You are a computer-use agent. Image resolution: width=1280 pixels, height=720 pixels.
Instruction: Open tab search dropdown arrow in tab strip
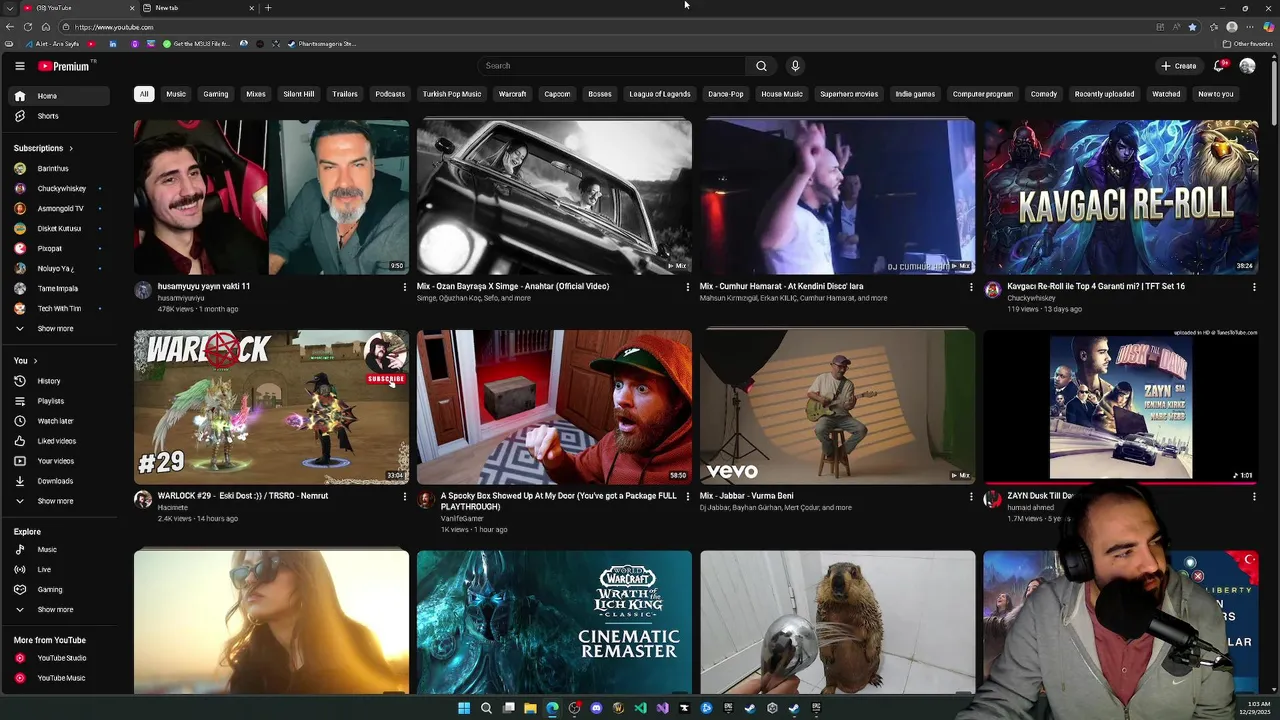click(10, 8)
